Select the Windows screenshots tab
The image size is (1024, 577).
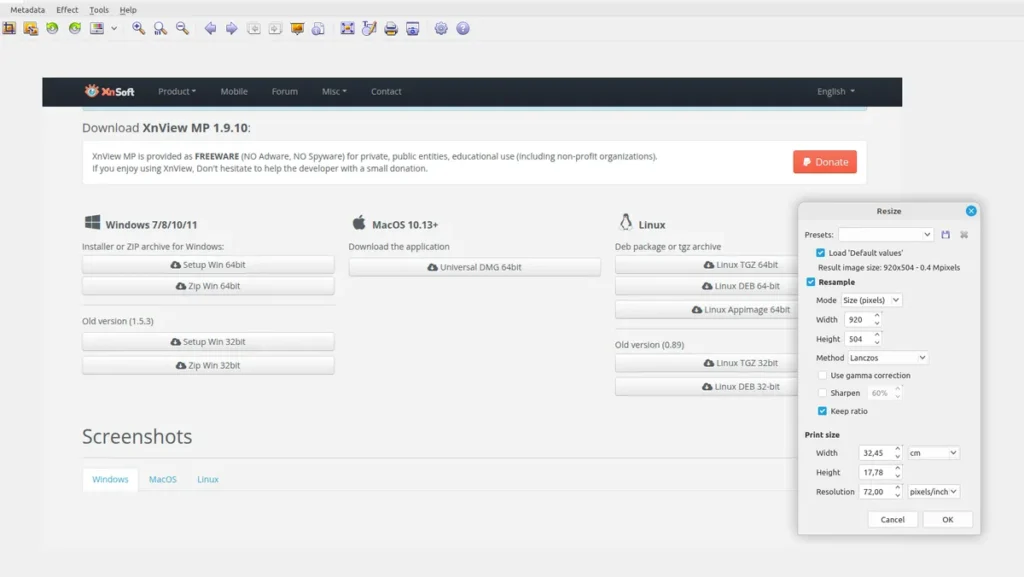(x=110, y=479)
